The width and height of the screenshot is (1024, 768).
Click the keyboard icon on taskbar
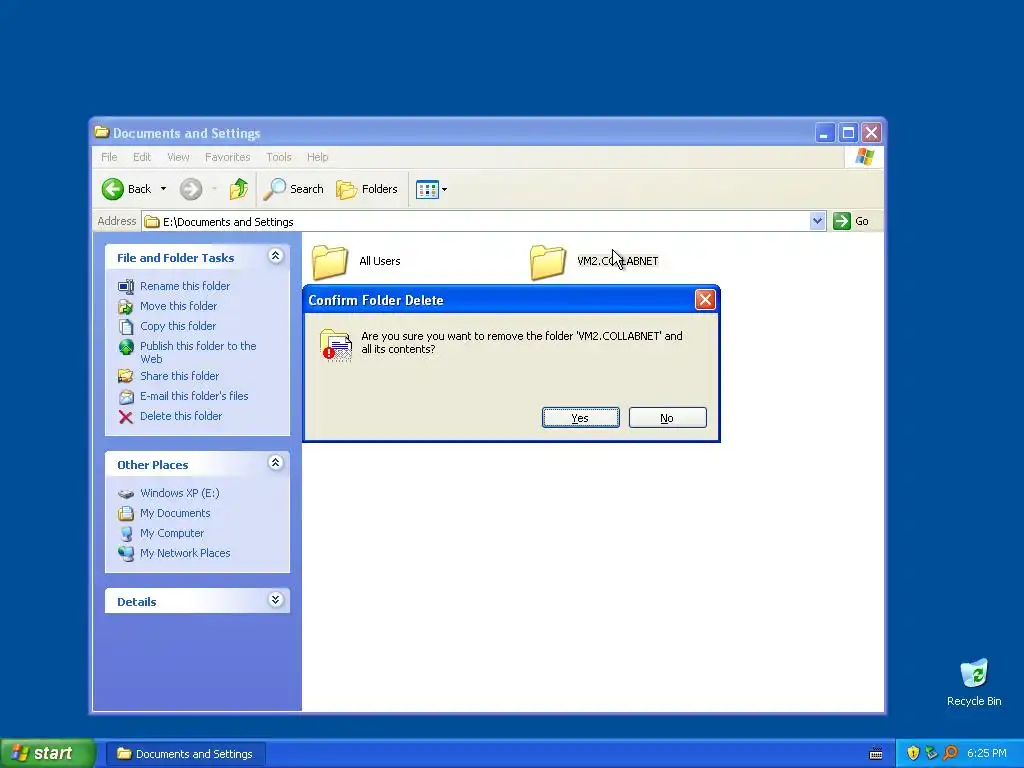click(x=876, y=754)
